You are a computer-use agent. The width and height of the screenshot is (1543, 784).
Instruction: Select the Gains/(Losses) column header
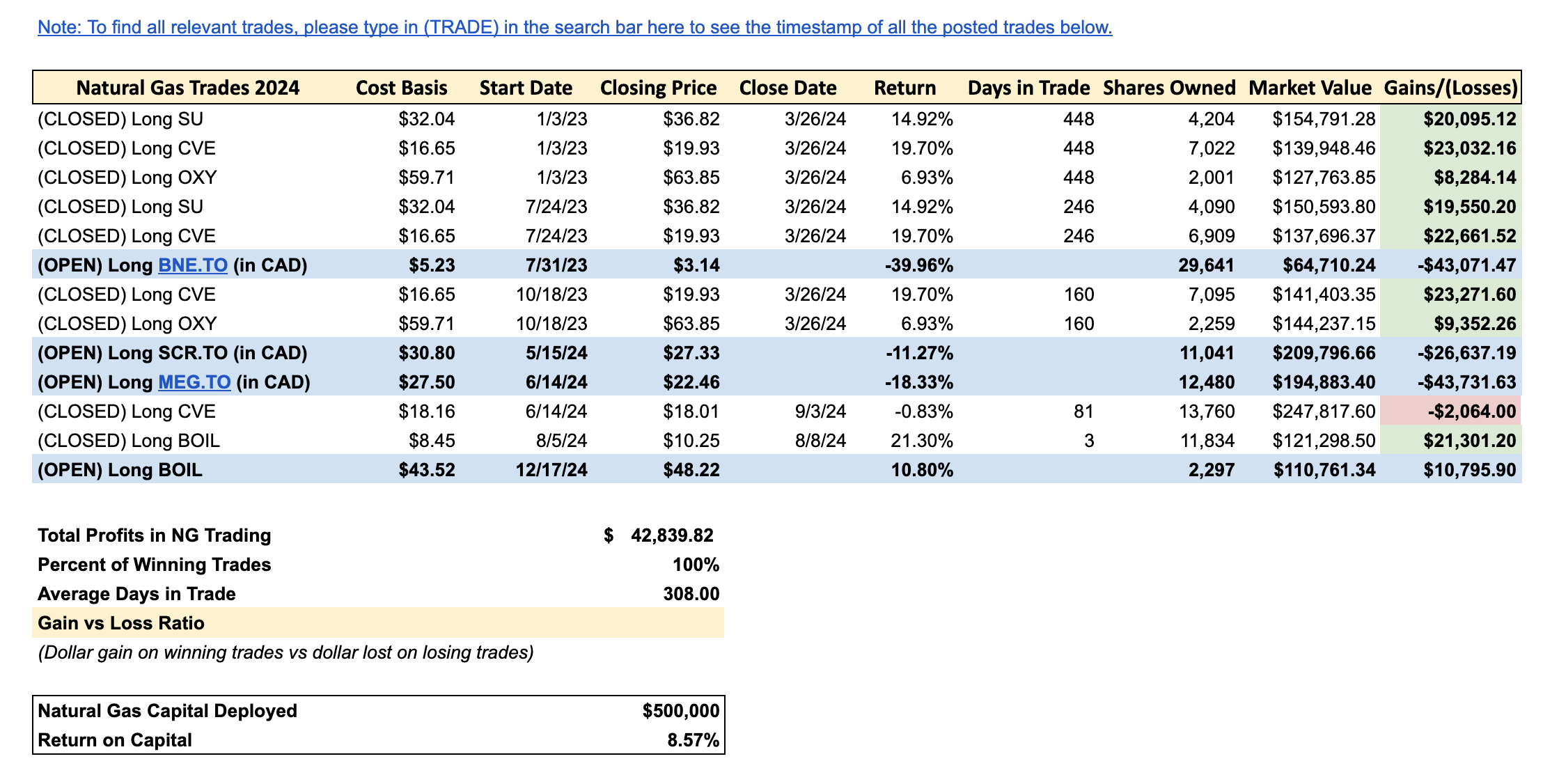tap(1450, 88)
